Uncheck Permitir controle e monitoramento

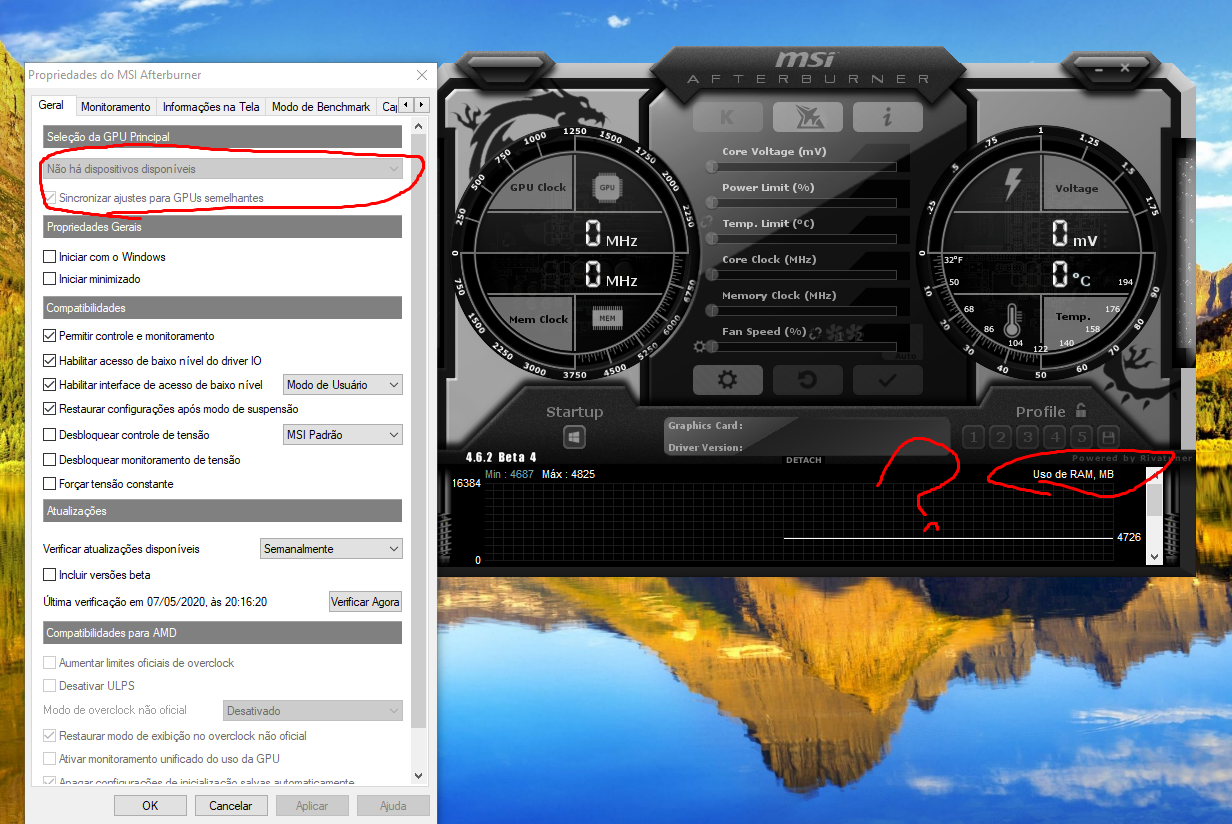pyautogui.click(x=50, y=336)
